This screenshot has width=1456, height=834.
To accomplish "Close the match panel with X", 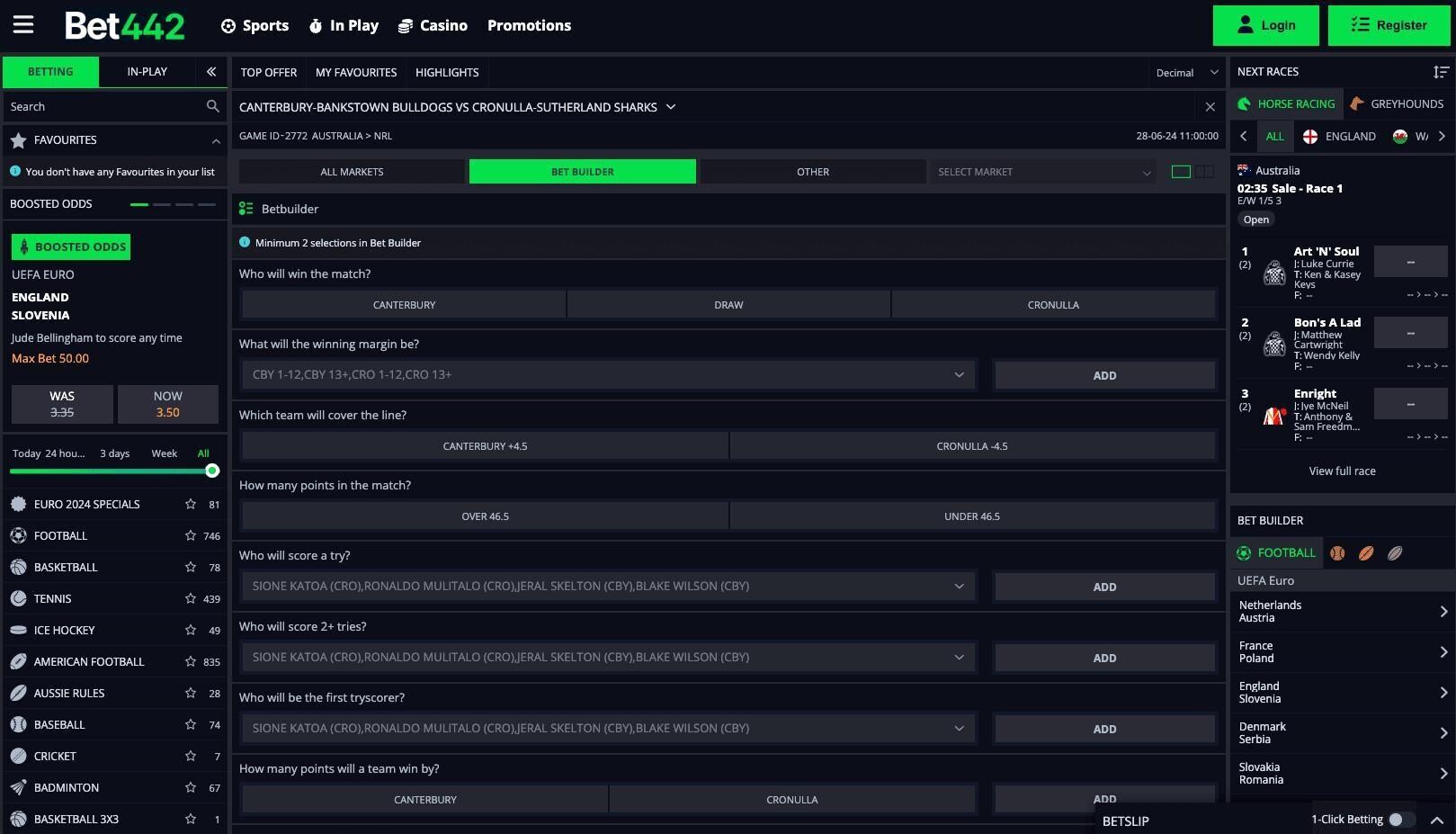I will [x=1210, y=107].
